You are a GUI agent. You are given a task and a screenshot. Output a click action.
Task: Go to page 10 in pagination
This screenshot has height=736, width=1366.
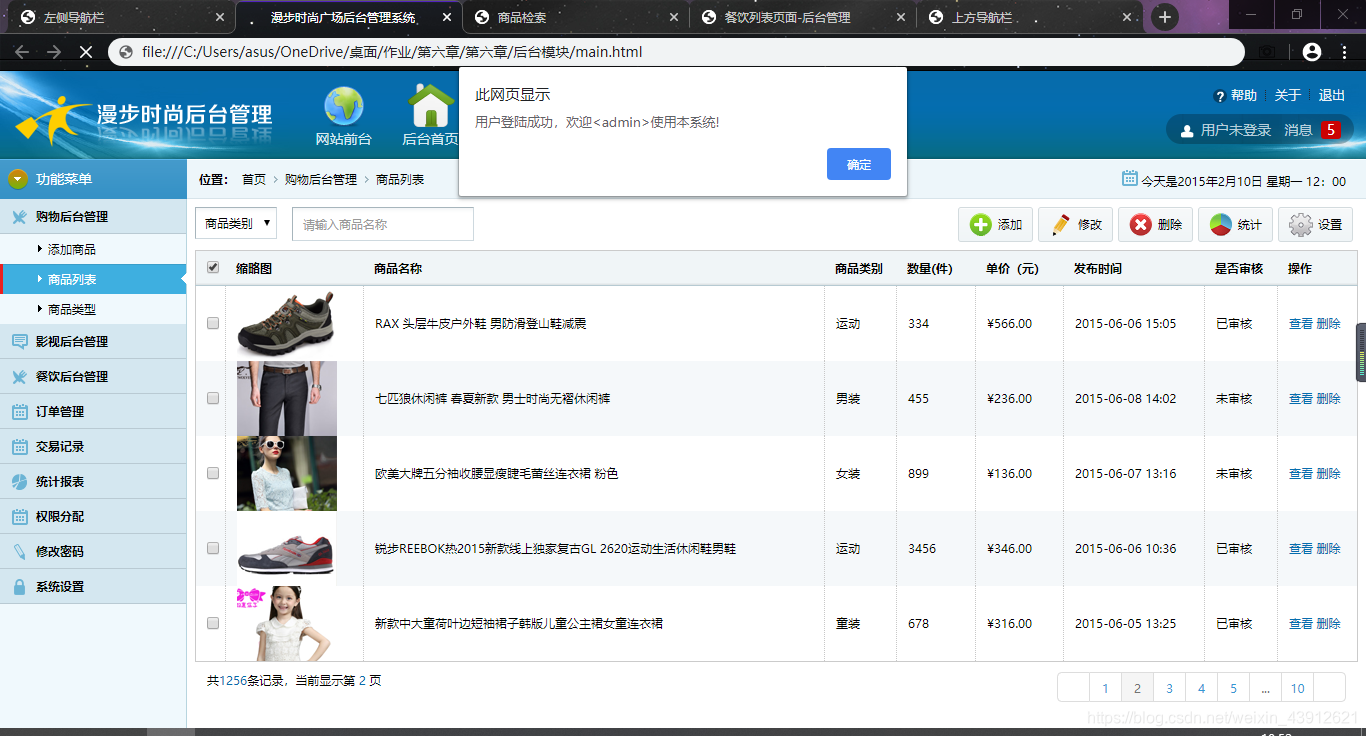coord(1297,688)
